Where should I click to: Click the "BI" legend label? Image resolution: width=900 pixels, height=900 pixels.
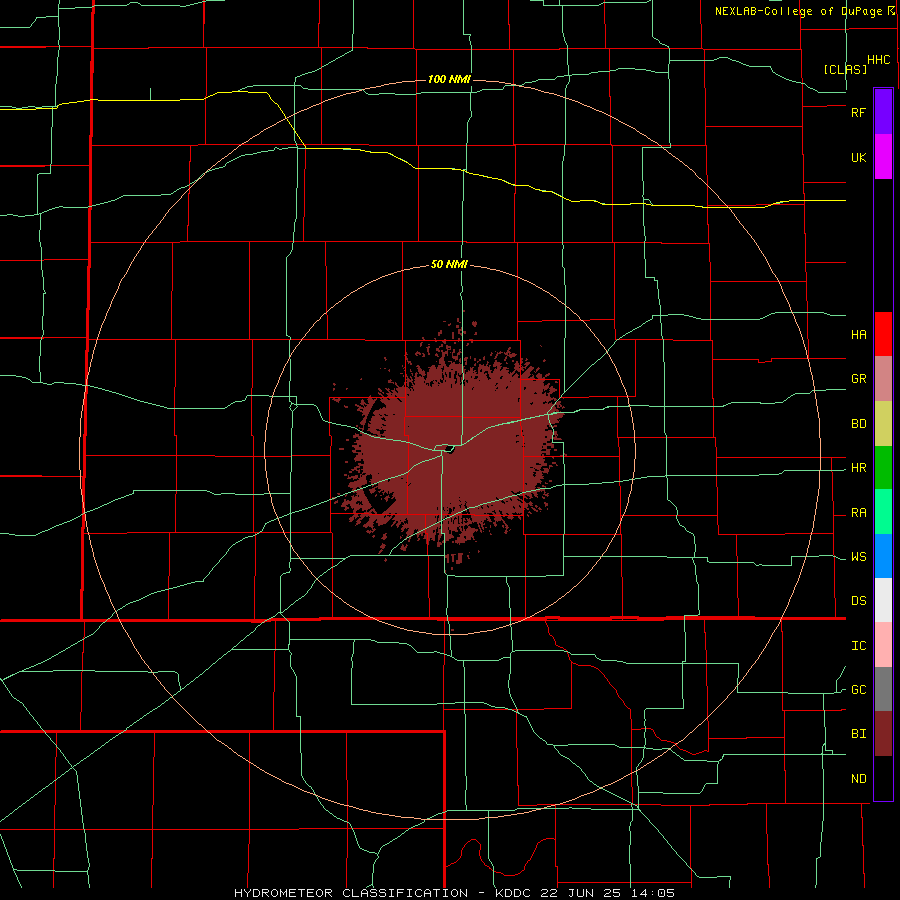coord(858,734)
